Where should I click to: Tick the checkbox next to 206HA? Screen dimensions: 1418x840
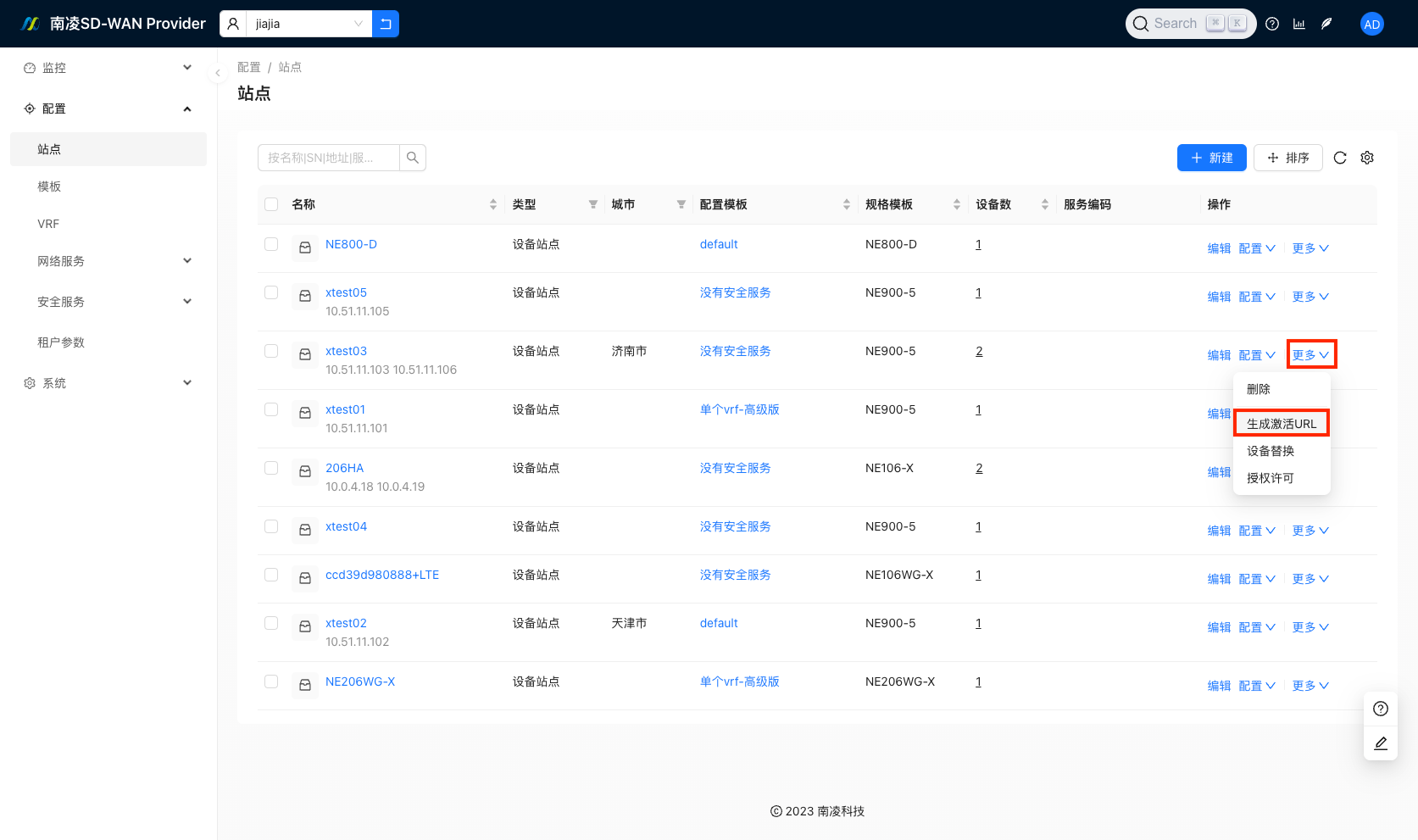pos(271,468)
